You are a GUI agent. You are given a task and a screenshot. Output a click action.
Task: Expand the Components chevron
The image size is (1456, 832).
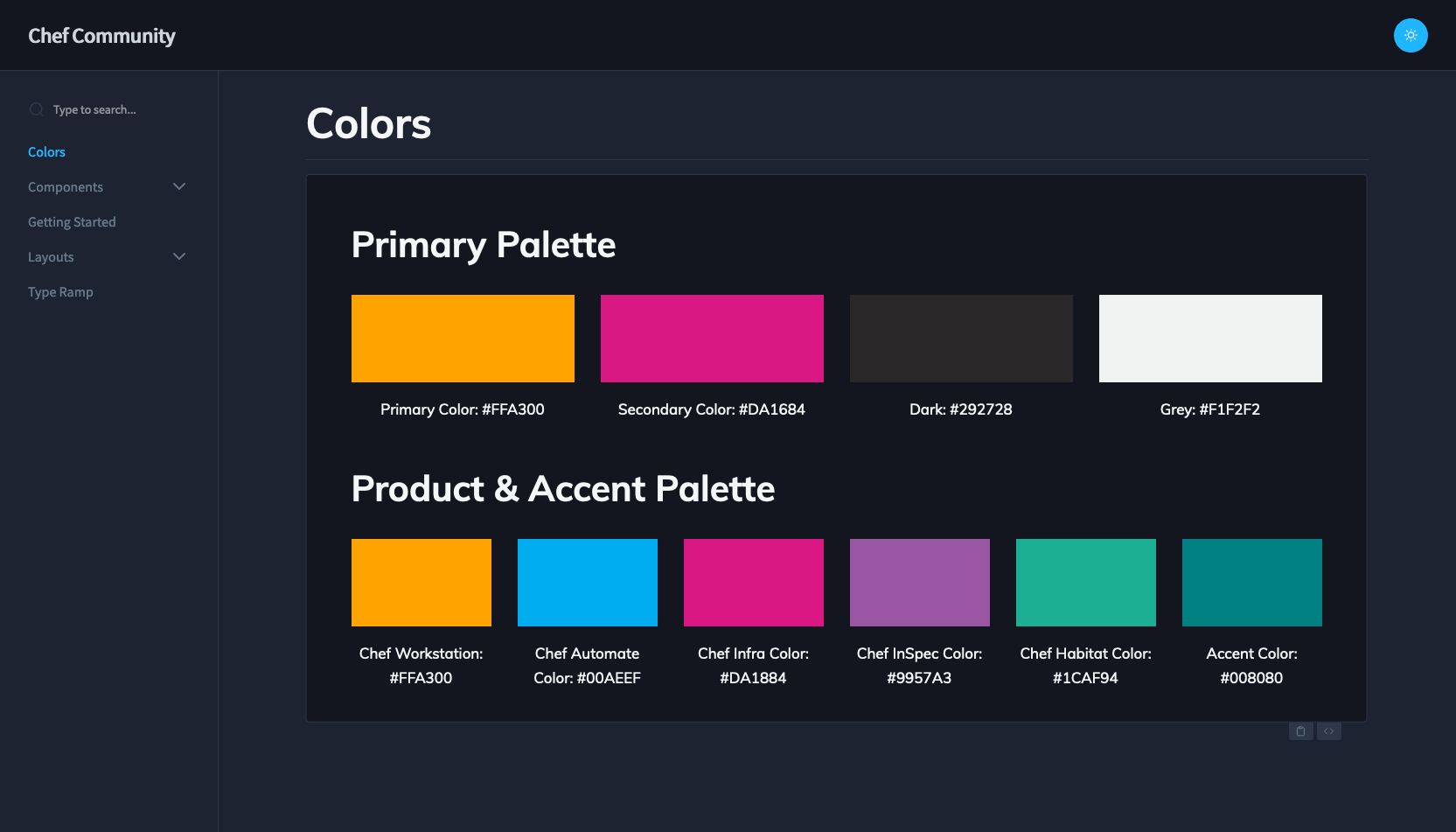point(179,186)
